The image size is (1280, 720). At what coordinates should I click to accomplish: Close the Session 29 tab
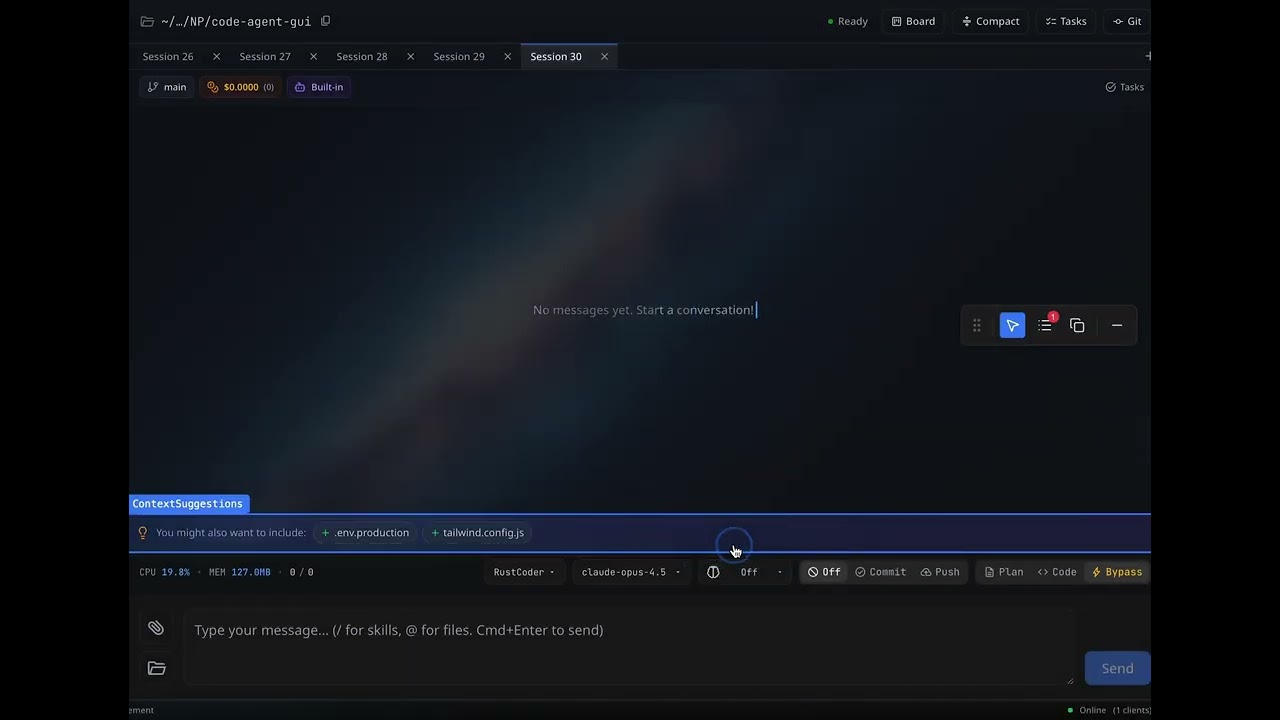pos(507,57)
